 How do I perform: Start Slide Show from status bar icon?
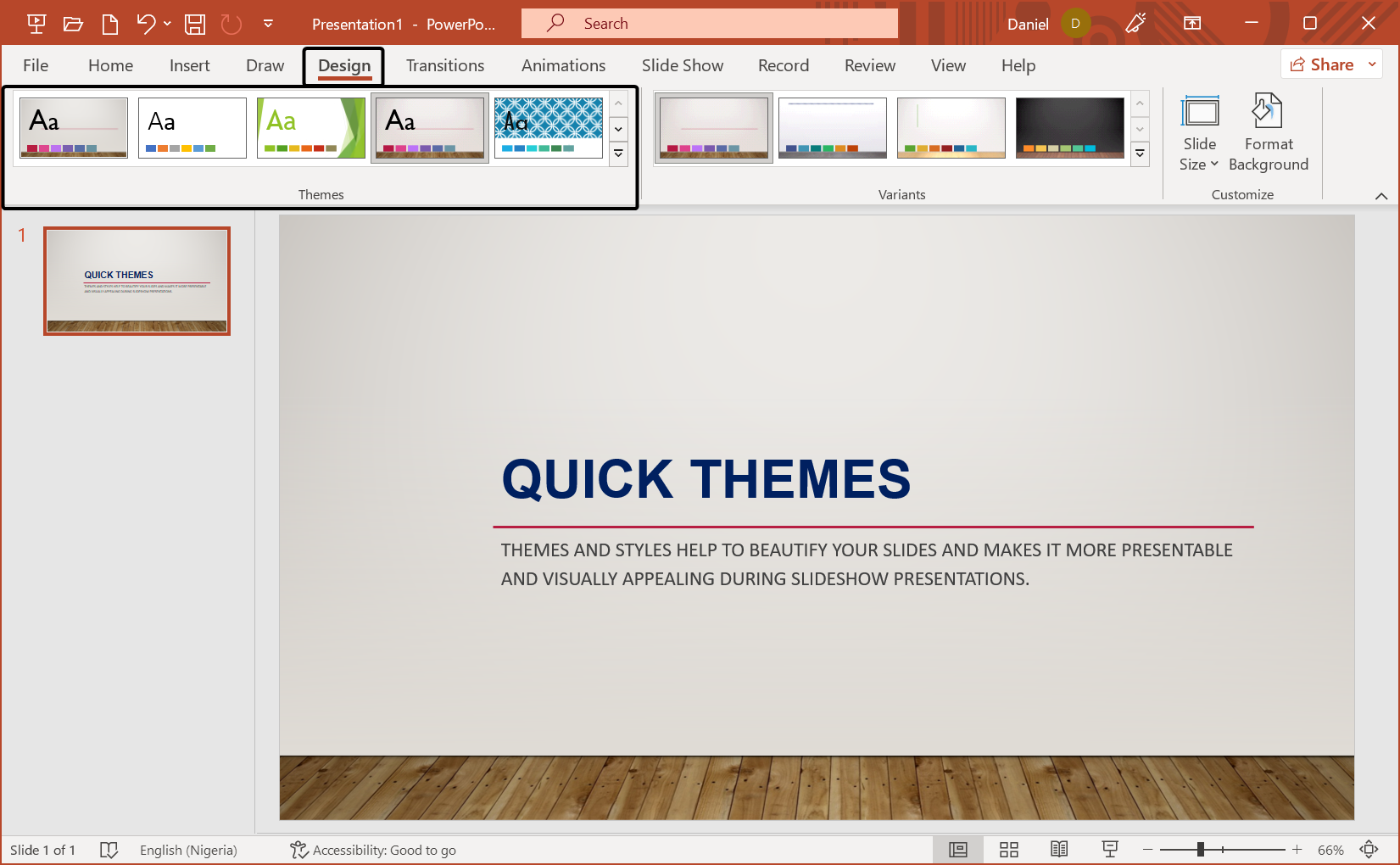1109,849
